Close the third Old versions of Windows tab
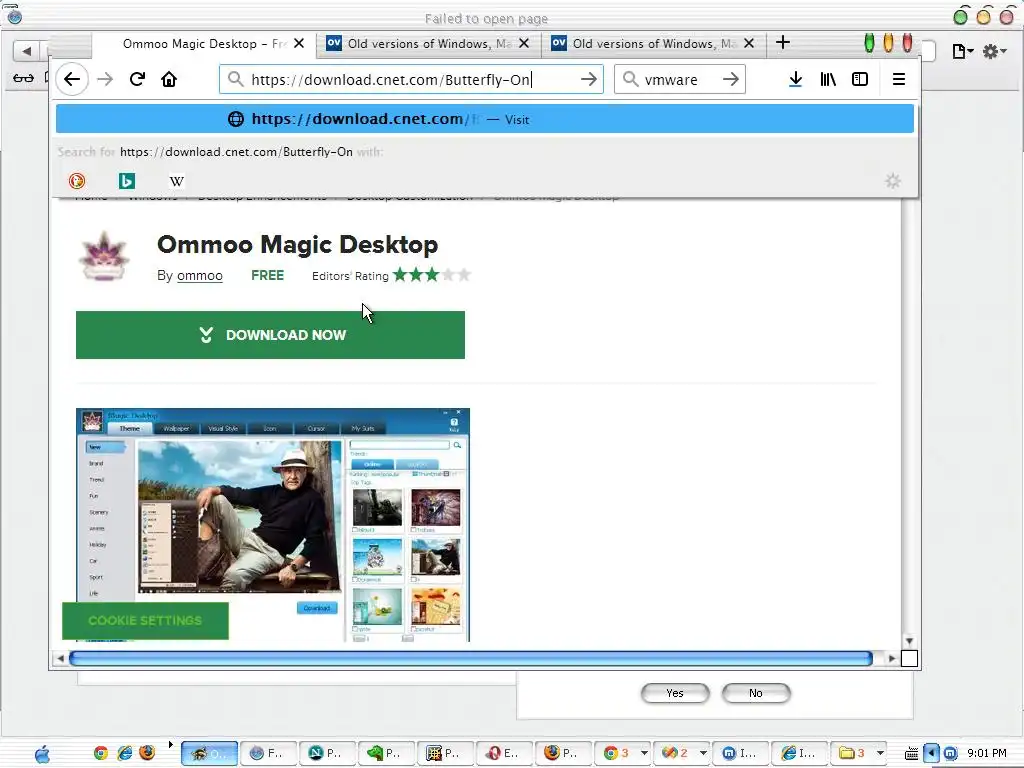1024x768 pixels. [749, 43]
